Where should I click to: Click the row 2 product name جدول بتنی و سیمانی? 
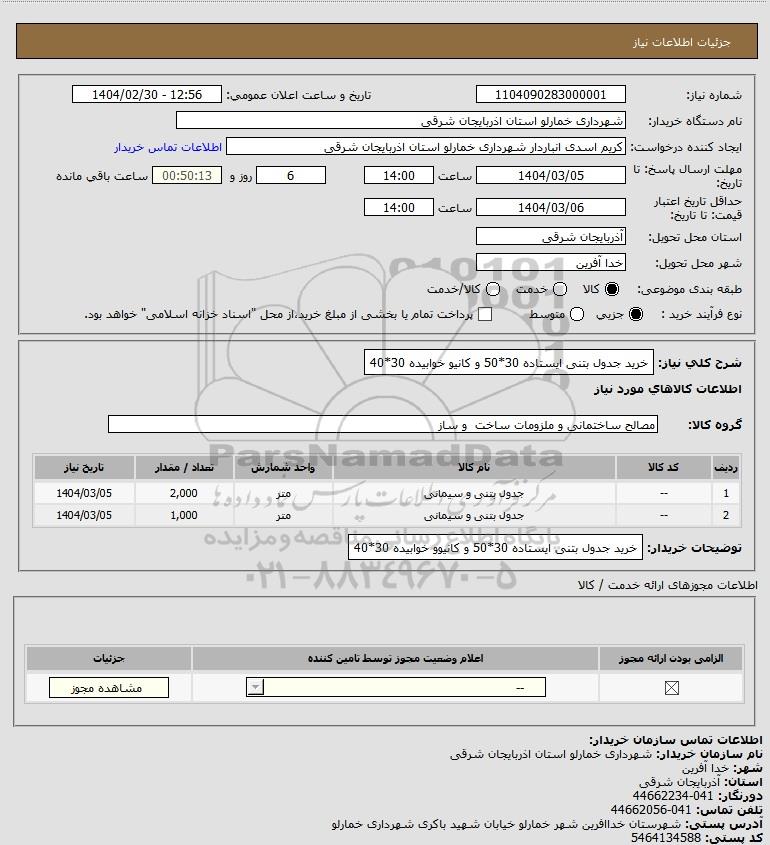click(x=474, y=515)
